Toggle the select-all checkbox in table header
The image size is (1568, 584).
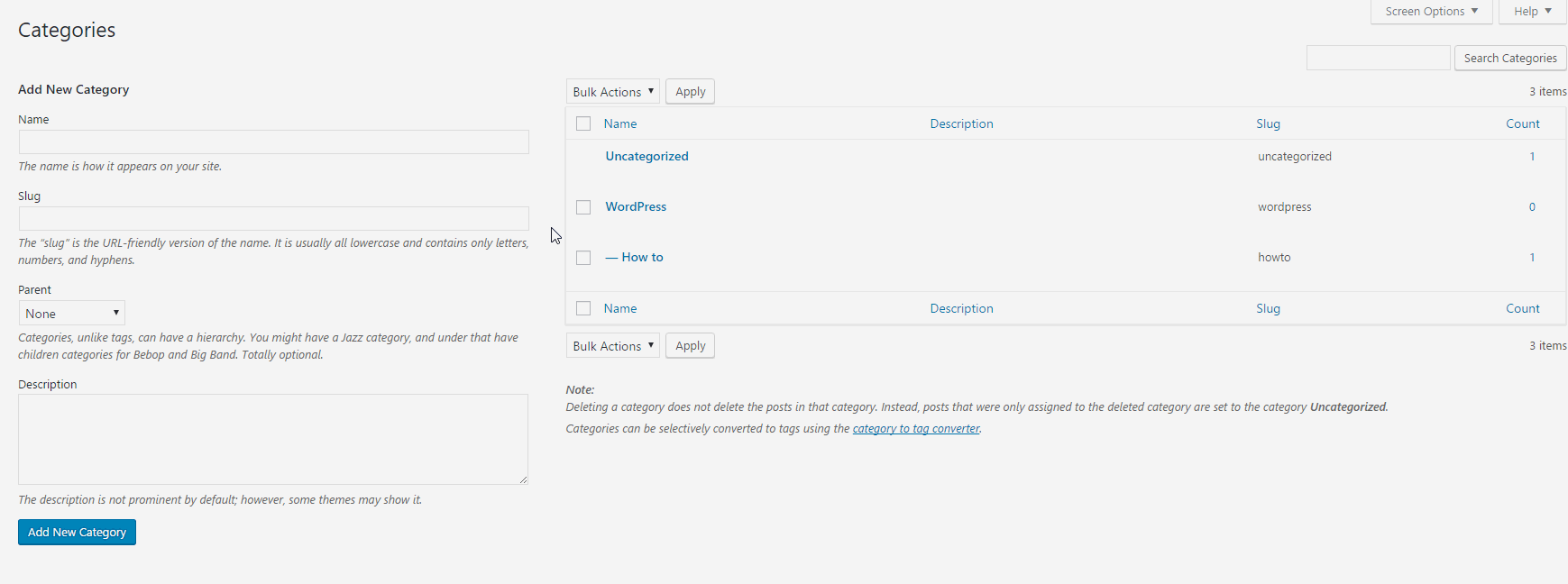coord(583,124)
